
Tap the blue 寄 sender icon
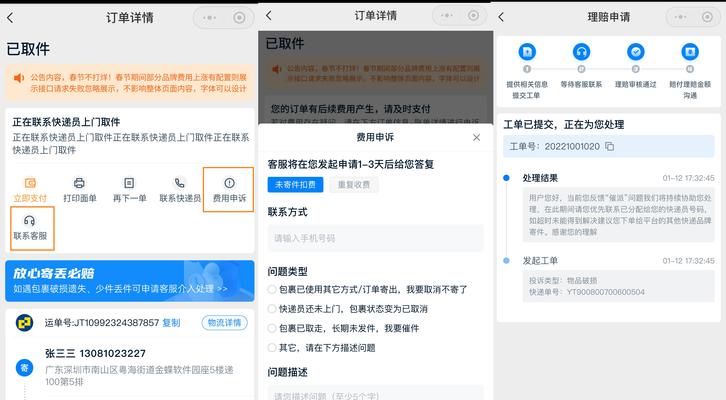[x=24, y=368]
